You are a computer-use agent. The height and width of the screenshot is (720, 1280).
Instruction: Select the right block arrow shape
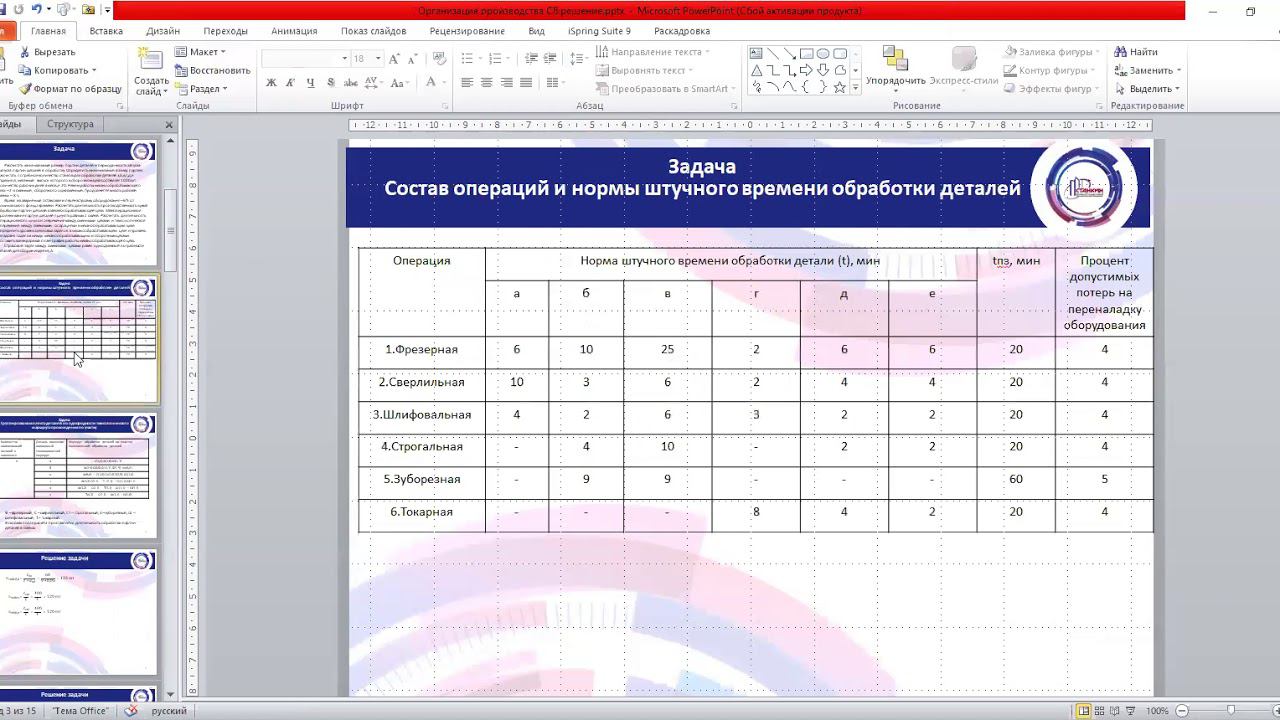806,70
